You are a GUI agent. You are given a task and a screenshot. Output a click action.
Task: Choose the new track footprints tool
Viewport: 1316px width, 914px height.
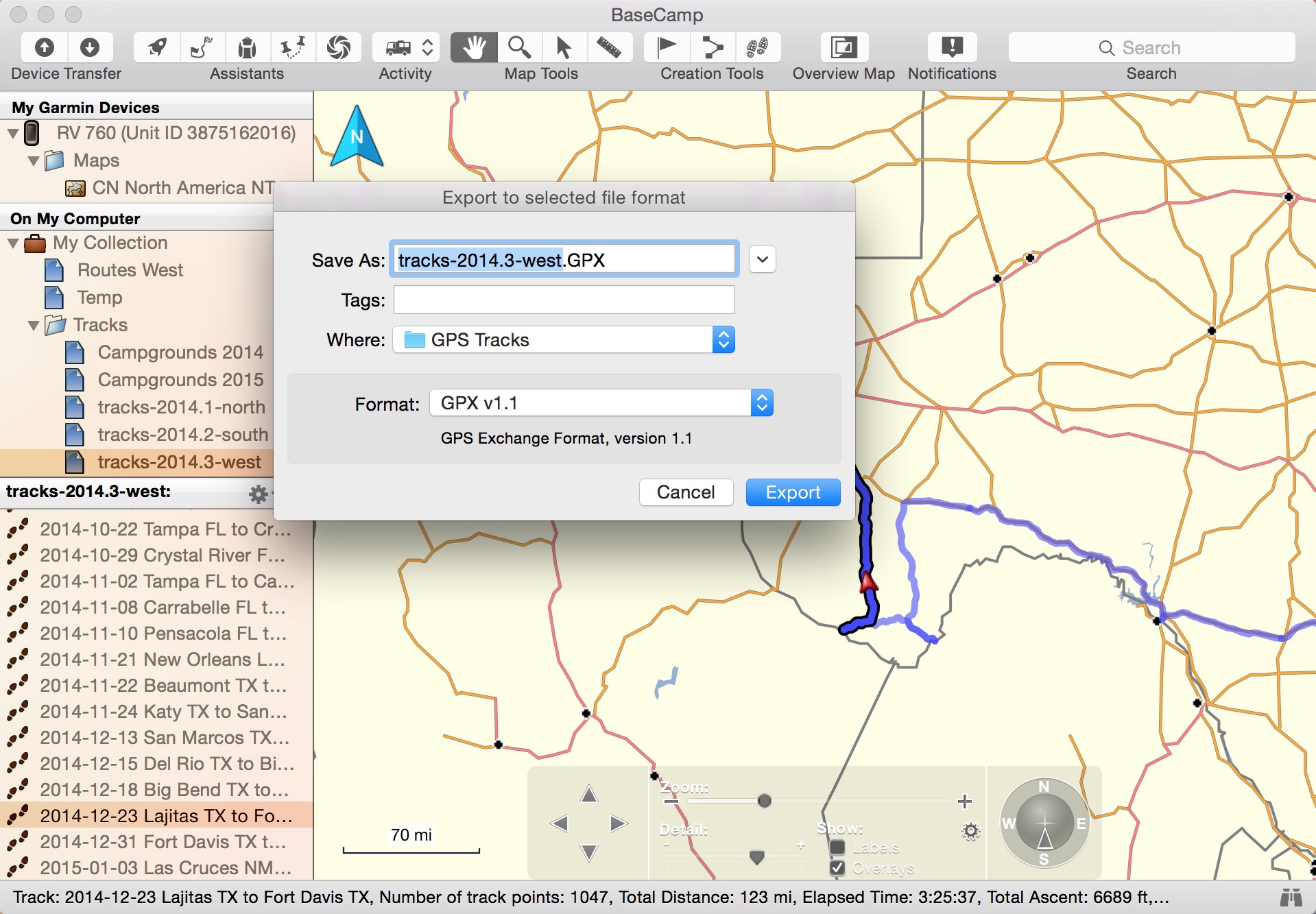coord(757,47)
